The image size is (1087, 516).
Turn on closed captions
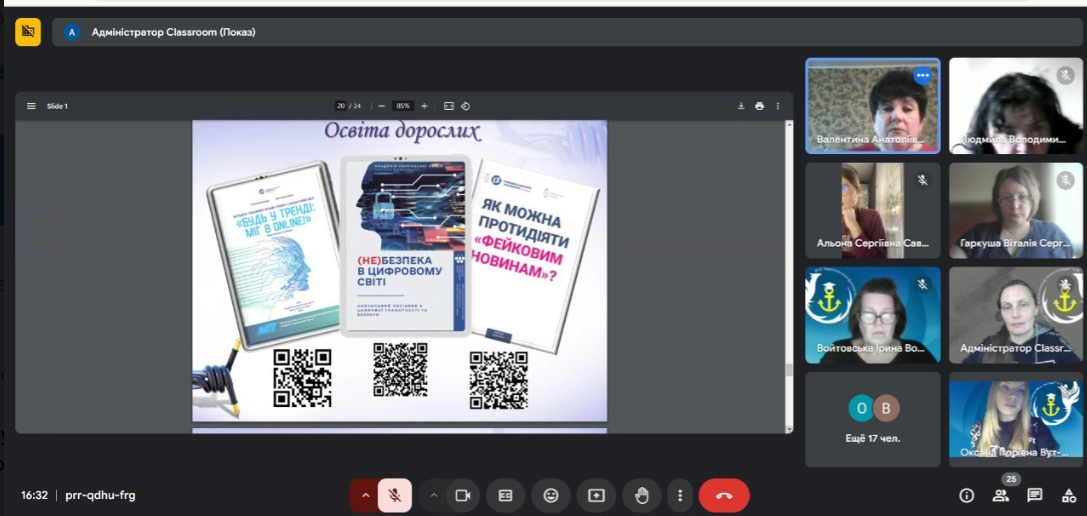point(506,495)
